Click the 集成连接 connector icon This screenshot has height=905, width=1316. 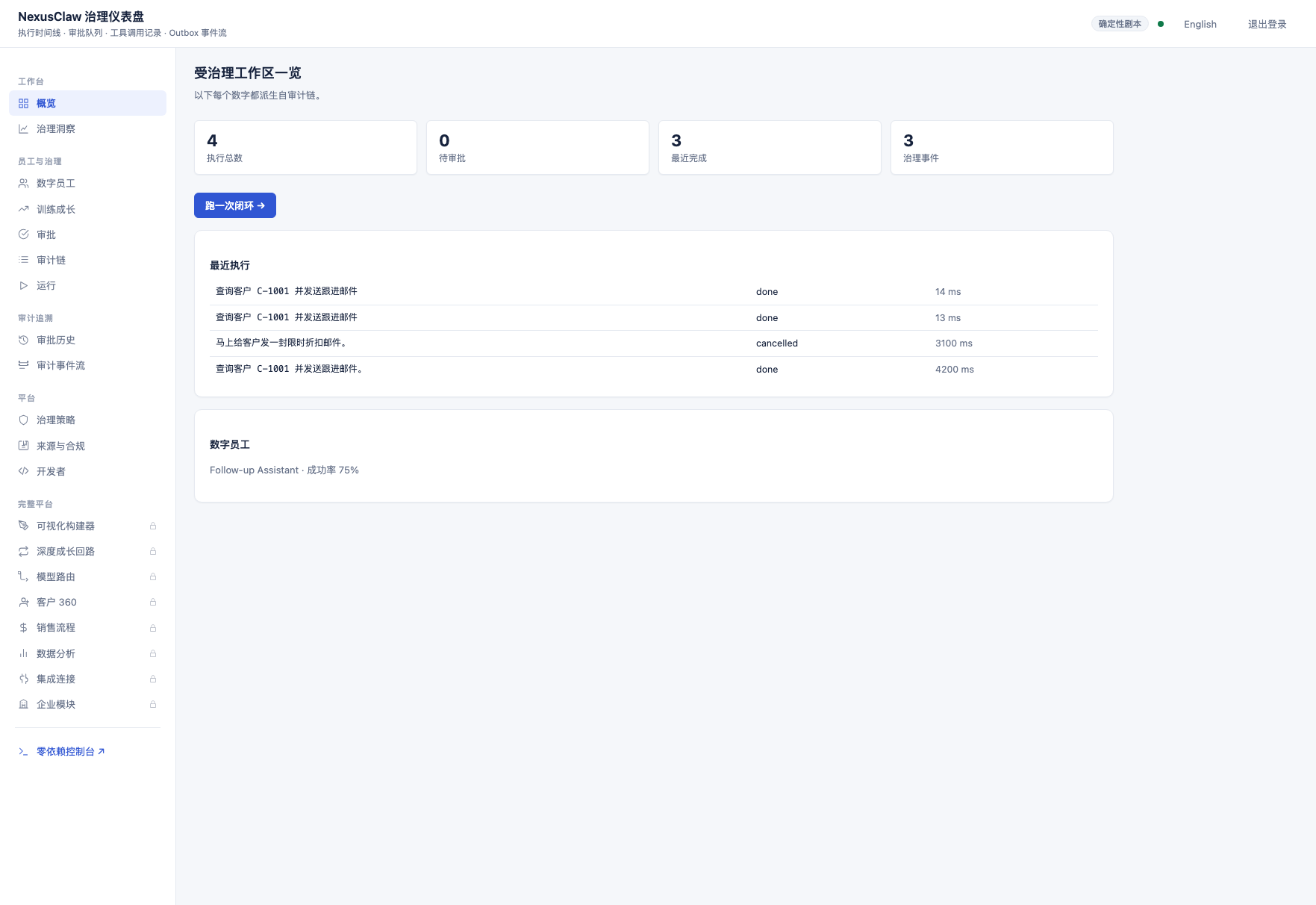tap(23, 679)
